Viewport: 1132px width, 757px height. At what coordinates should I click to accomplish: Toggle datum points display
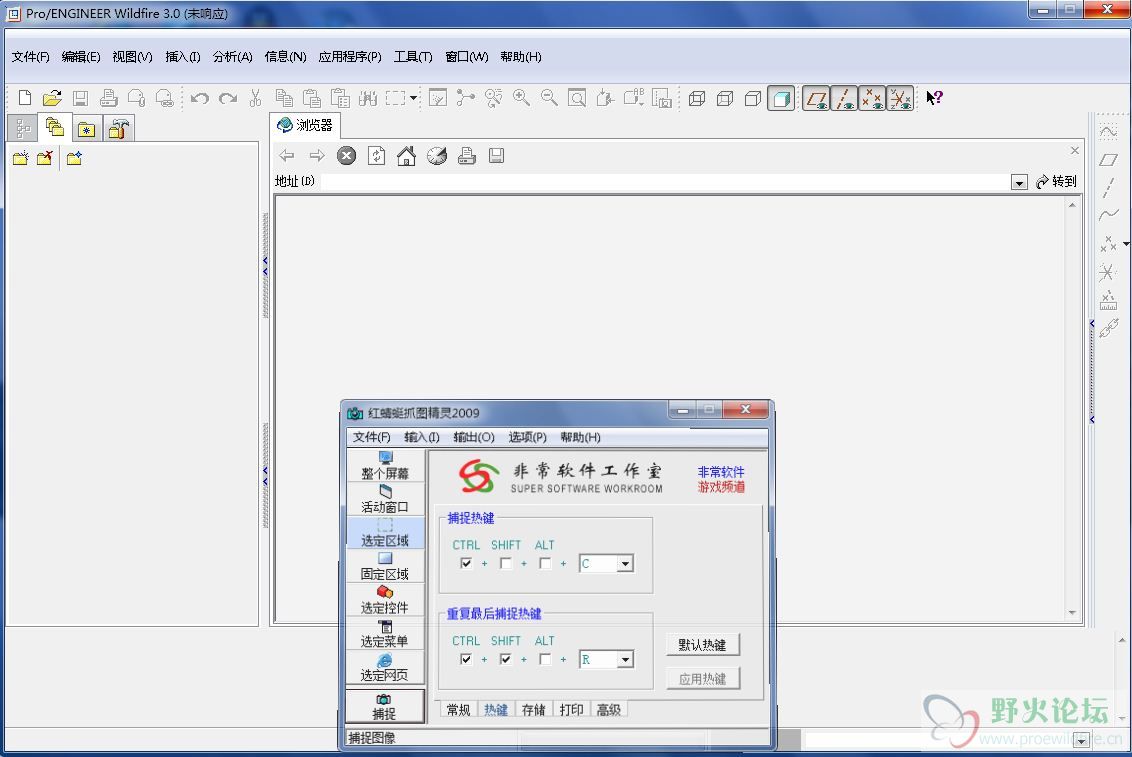(872, 98)
